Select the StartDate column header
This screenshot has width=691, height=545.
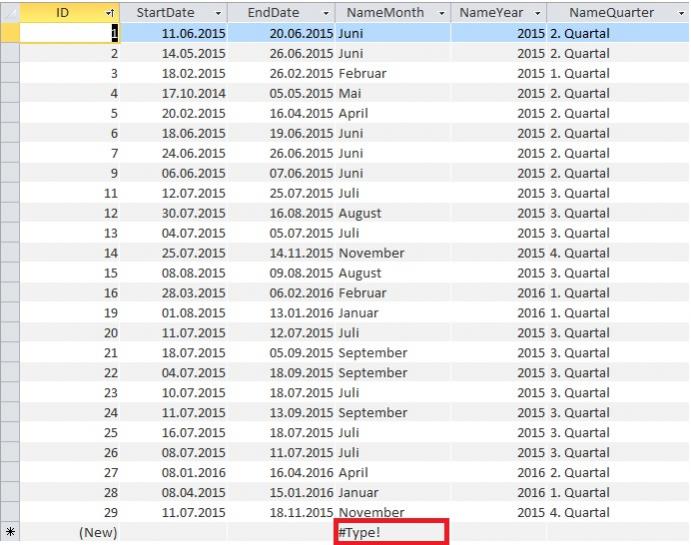pyautogui.click(x=174, y=13)
